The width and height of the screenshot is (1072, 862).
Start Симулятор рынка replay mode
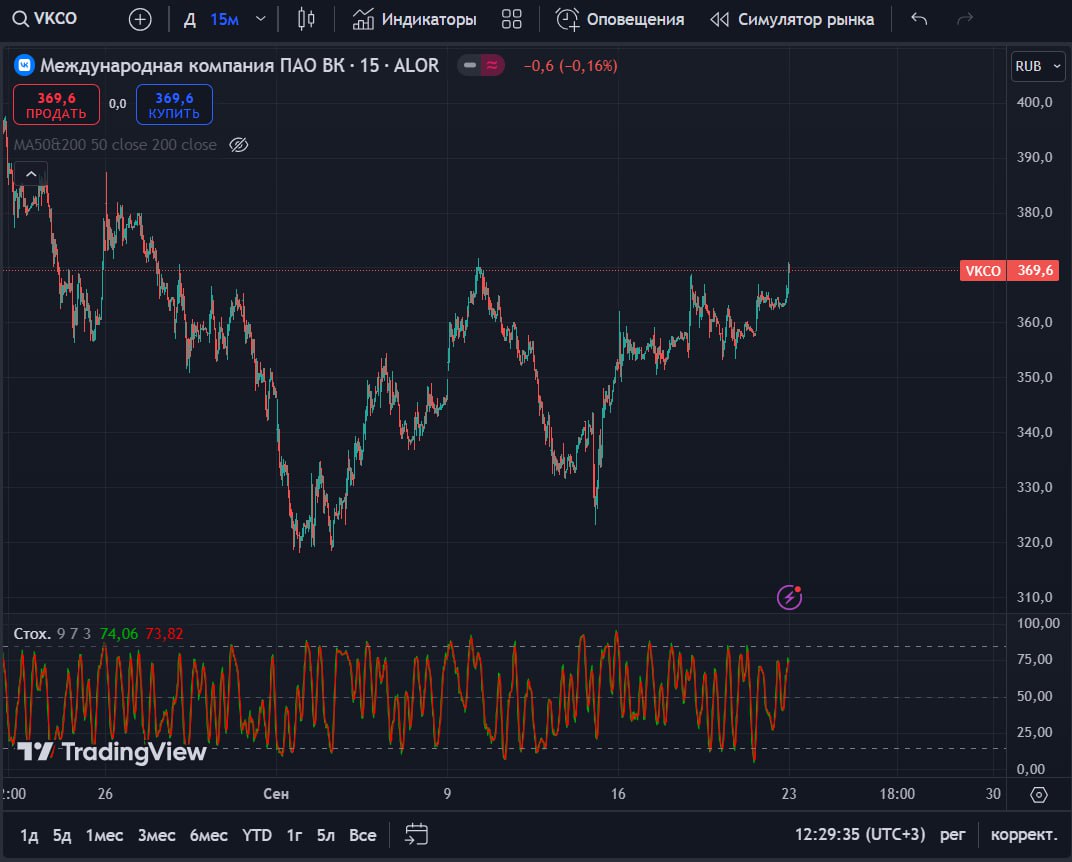tap(792, 19)
